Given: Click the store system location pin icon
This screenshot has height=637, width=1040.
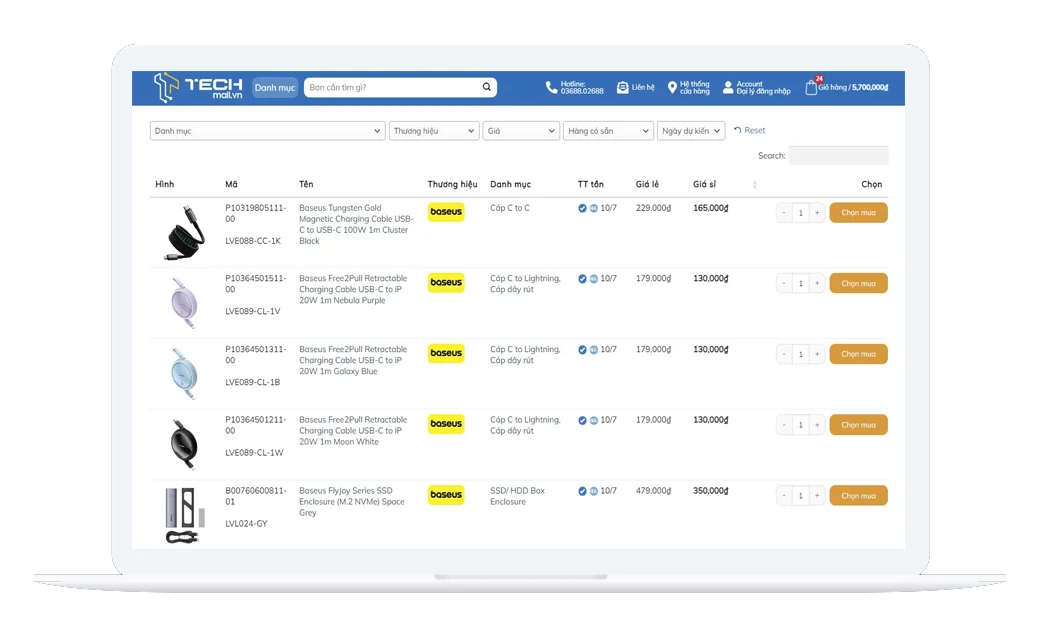Looking at the screenshot, I should coord(672,88).
